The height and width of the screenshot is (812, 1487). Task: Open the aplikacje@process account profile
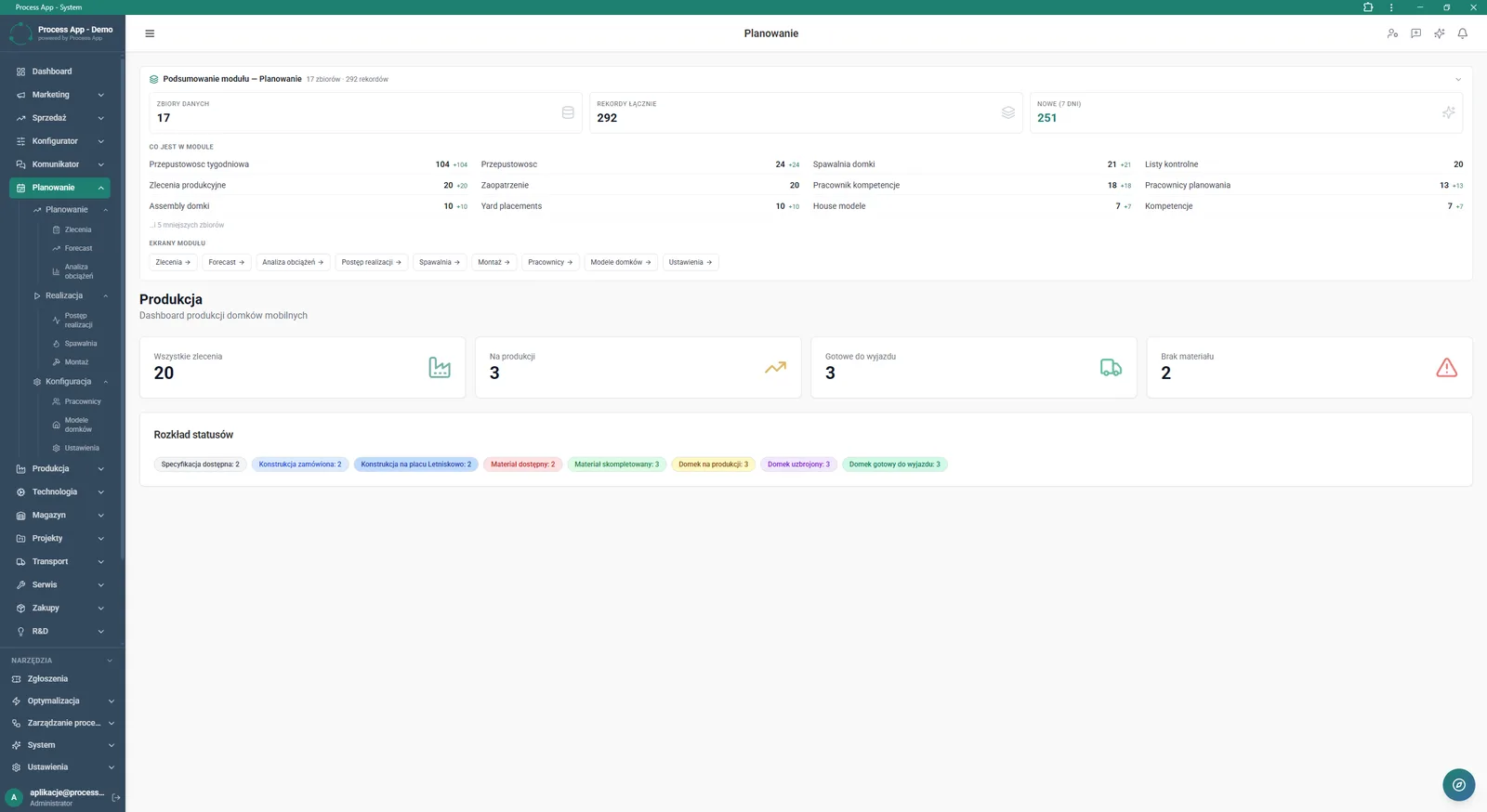56,797
